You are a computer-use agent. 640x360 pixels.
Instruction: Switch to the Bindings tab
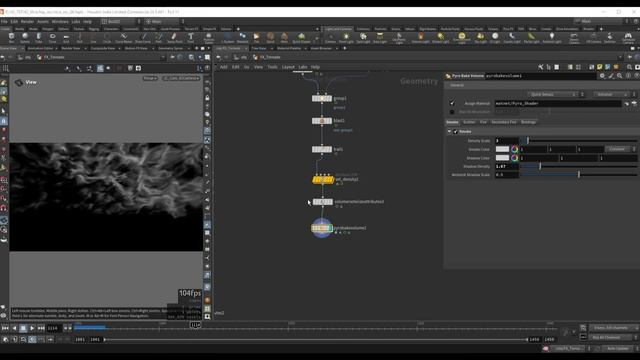click(x=528, y=122)
